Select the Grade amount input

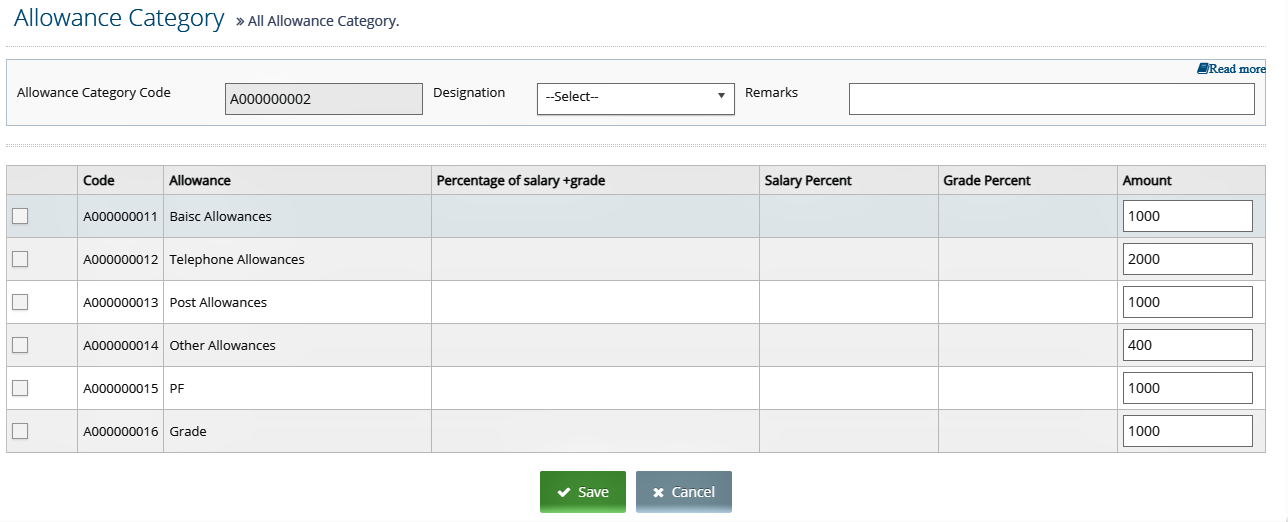(x=1188, y=431)
